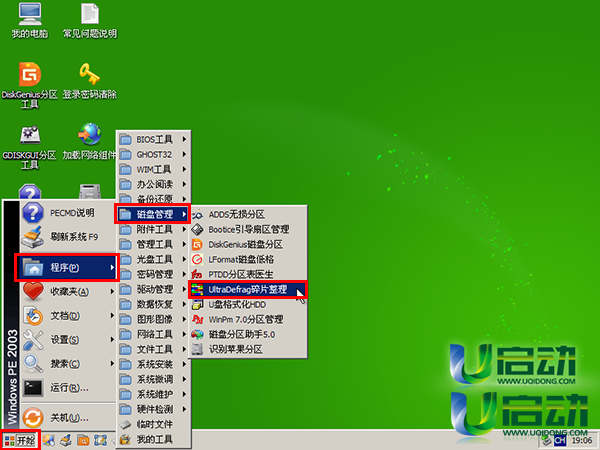Launch PTDD分区表医生
The height and width of the screenshot is (450, 600).
248,274
